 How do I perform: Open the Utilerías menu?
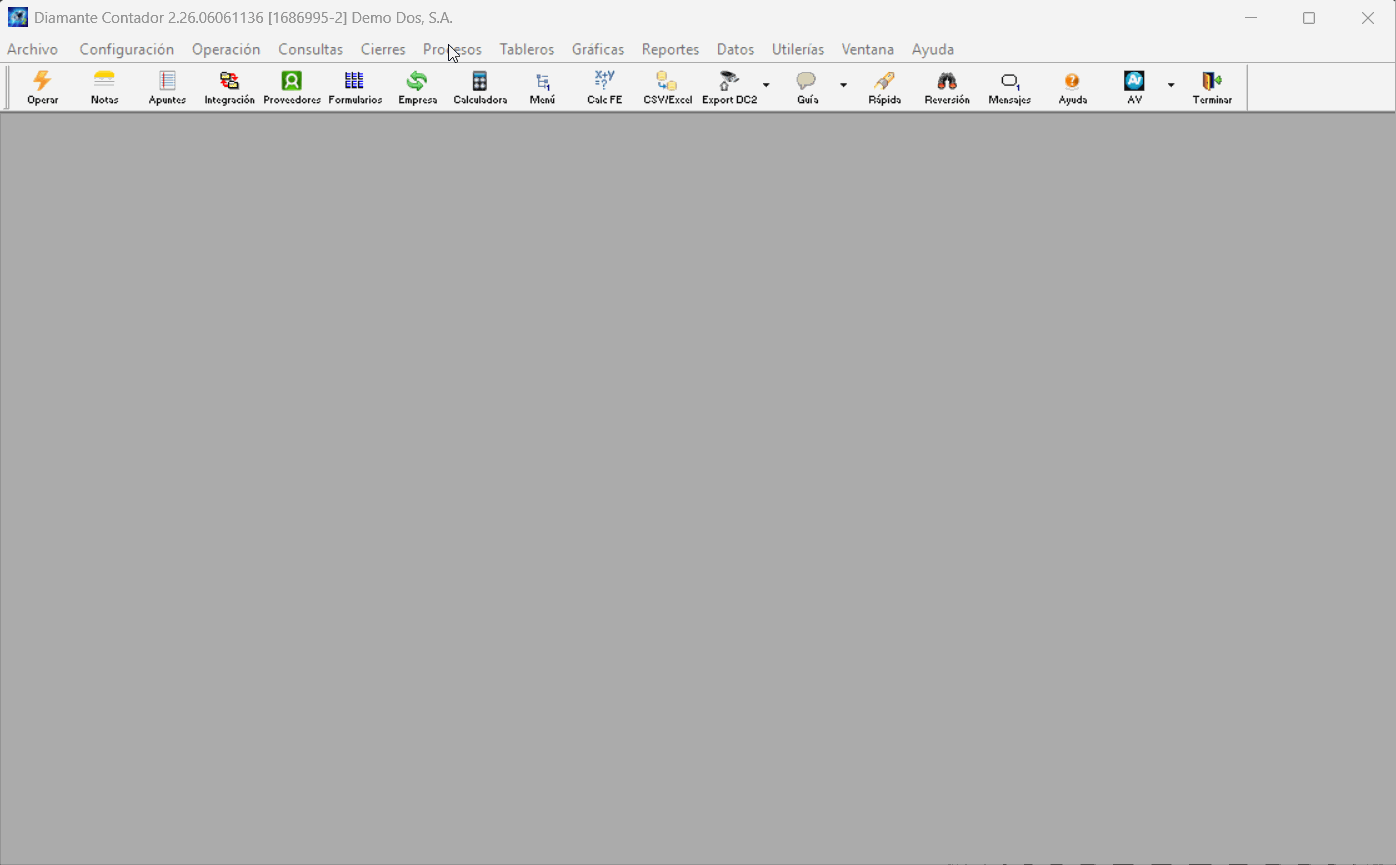pyautogui.click(x=798, y=49)
